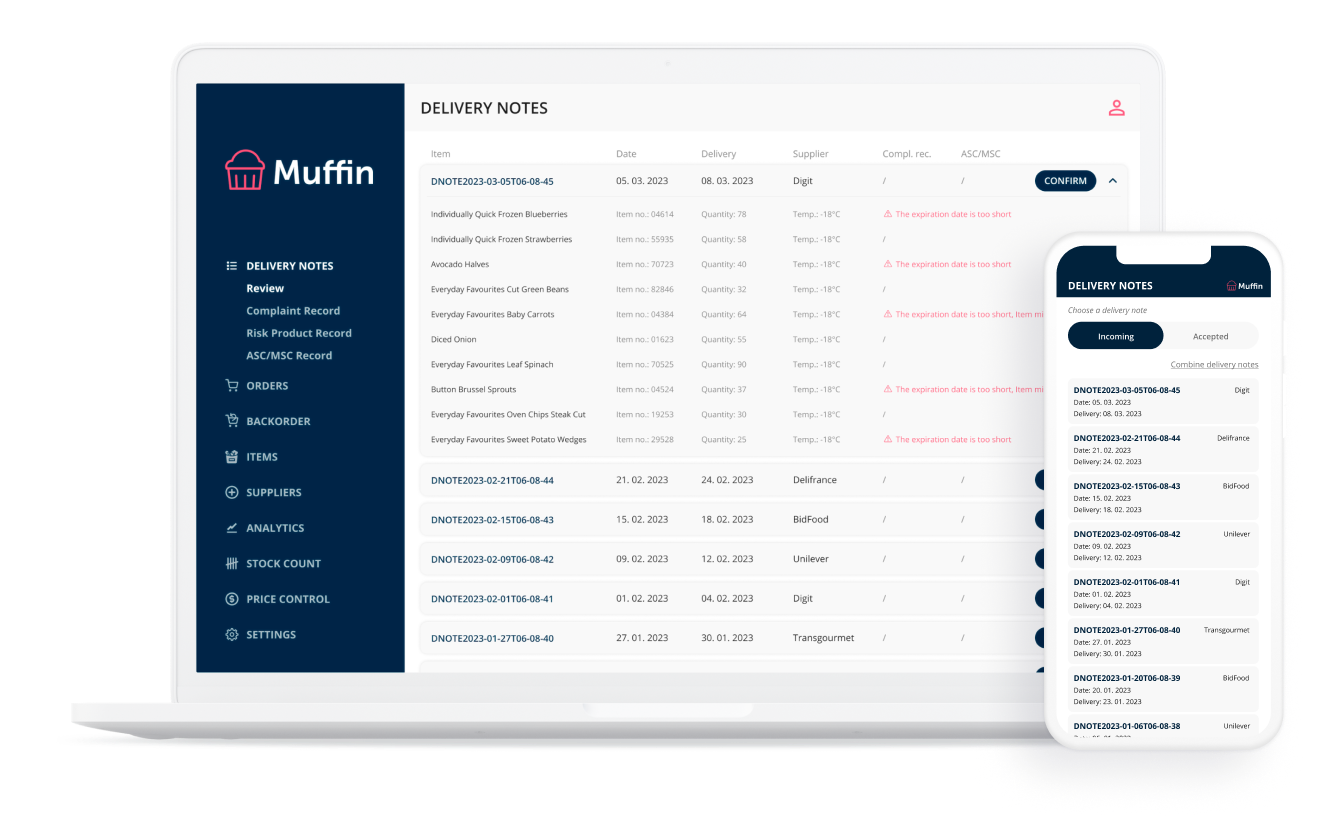
Task: Click the Combine delivery notes link
Action: (1214, 365)
